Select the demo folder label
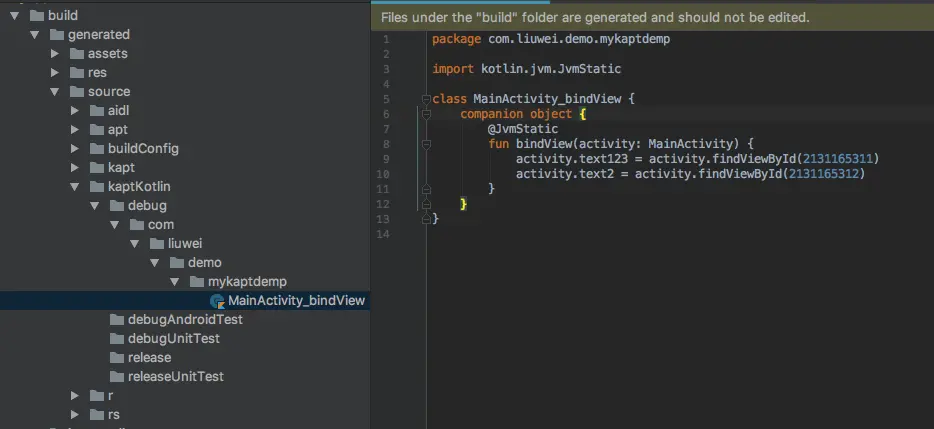The width and height of the screenshot is (934, 429). coord(204,263)
